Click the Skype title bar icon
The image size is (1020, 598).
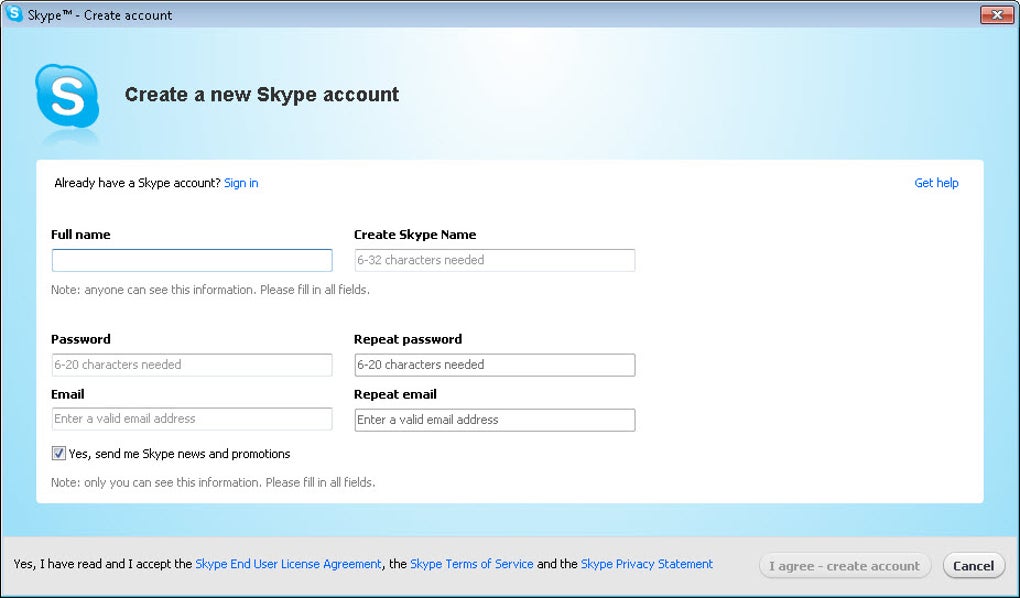pos(14,14)
